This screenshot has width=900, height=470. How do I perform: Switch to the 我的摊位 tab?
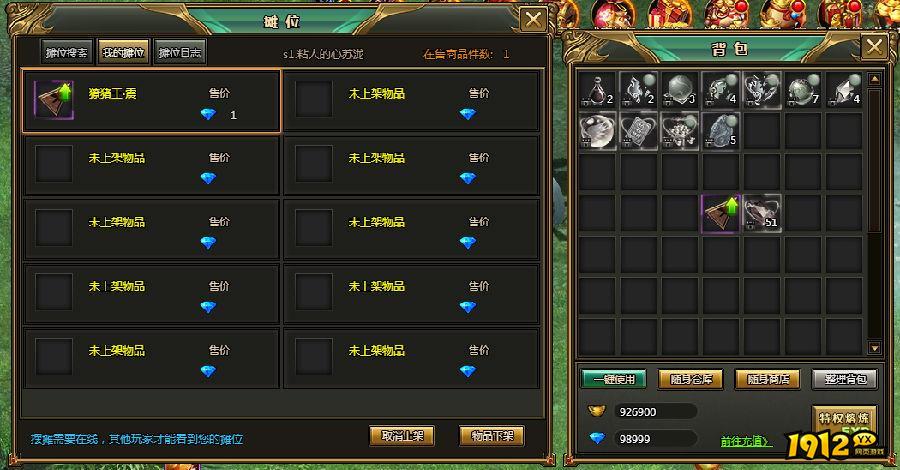tap(123, 52)
